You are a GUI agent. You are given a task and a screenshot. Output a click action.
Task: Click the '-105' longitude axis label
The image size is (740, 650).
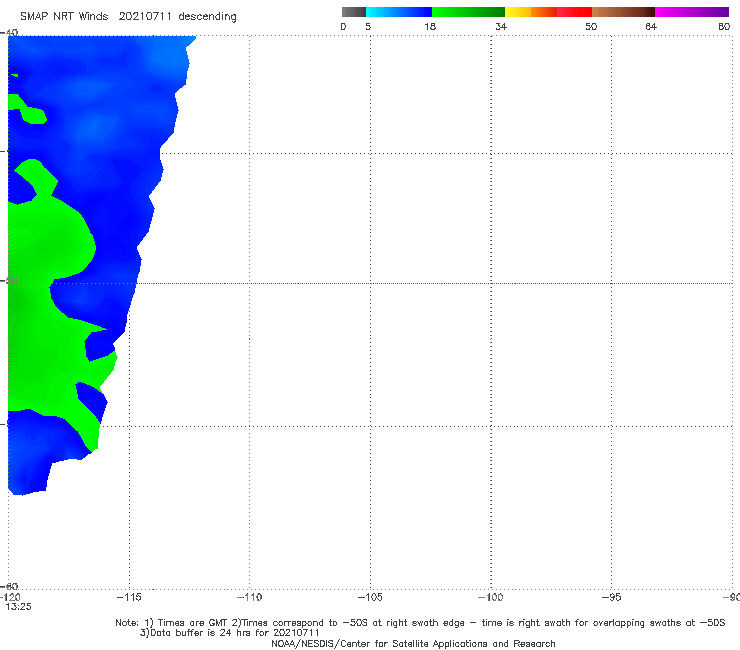(x=370, y=598)
